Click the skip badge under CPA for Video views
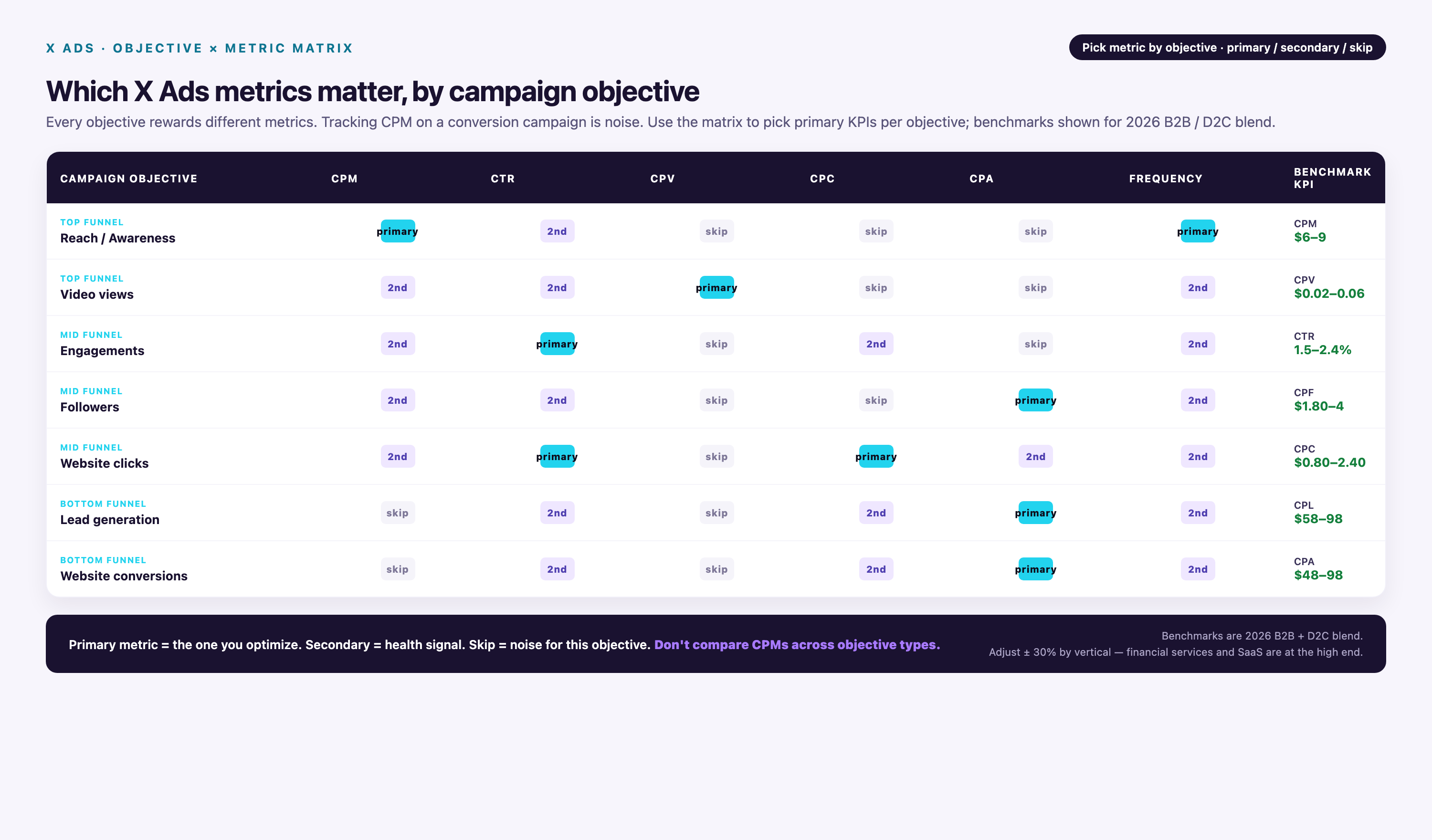This screenshot has width=1432, height=840. 1035,288
